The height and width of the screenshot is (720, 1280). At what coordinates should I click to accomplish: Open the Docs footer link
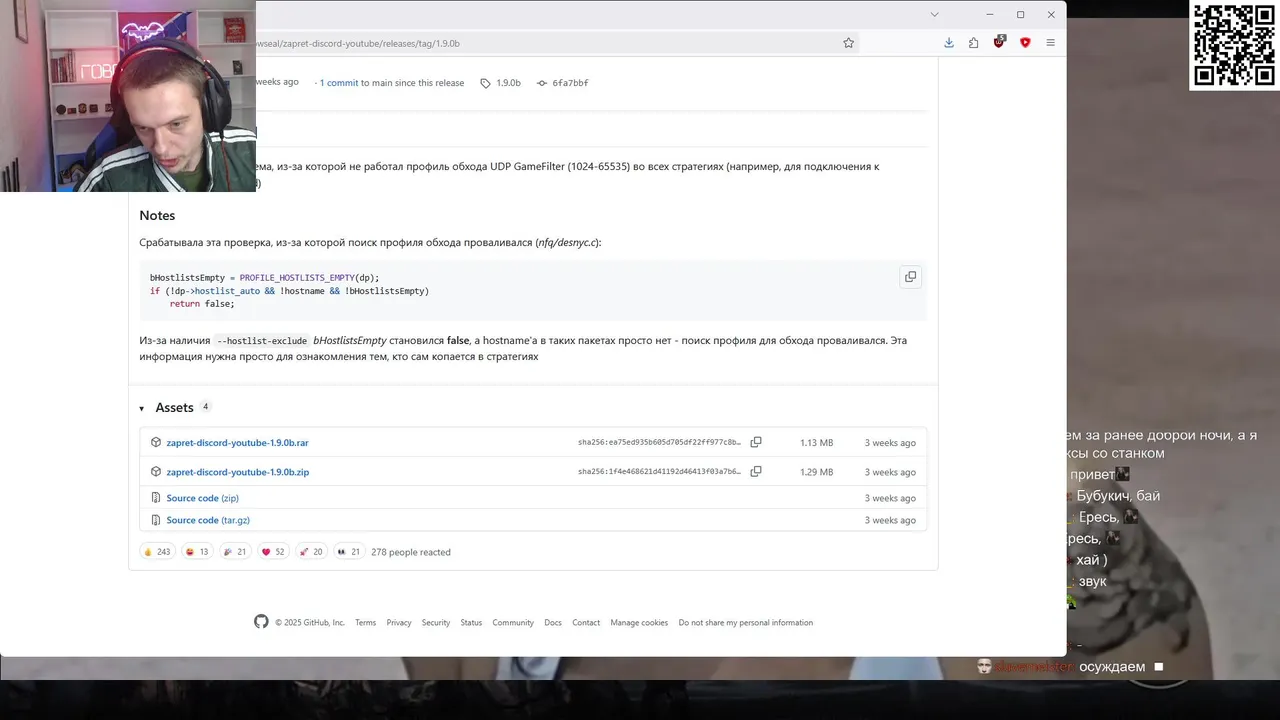[x=553, y=622]
